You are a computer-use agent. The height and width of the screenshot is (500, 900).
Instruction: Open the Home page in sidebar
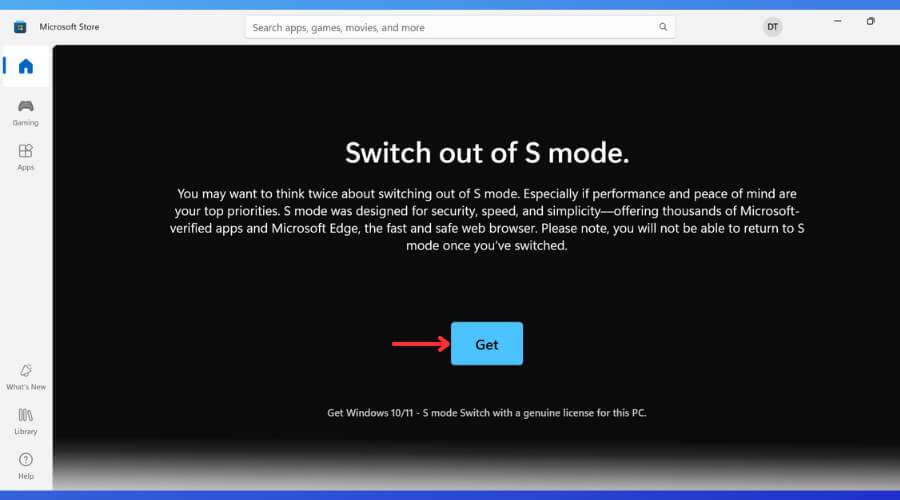click(x=26, y=66)
